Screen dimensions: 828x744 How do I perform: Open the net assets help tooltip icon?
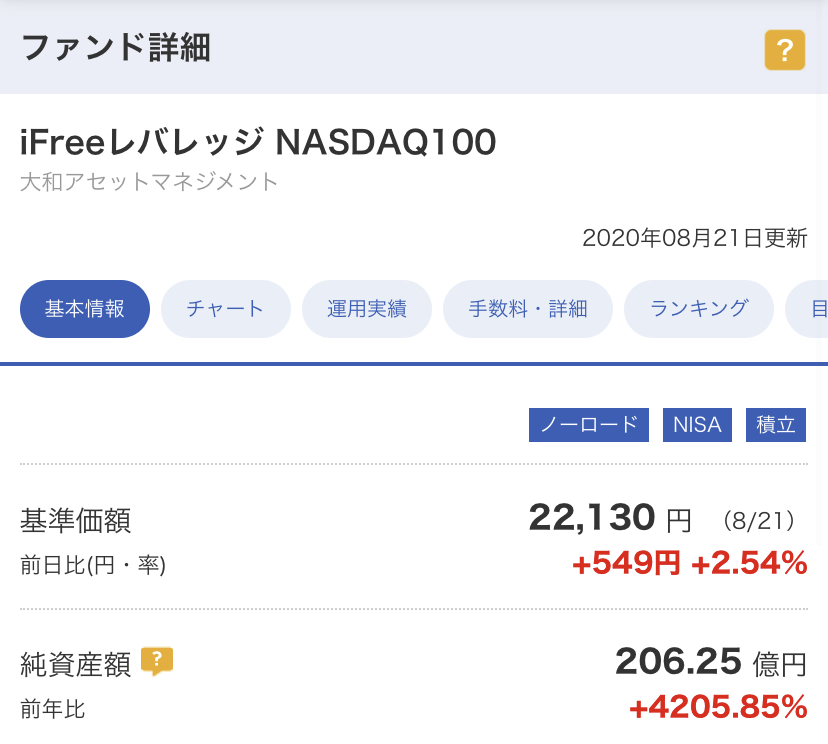(157, 661)
